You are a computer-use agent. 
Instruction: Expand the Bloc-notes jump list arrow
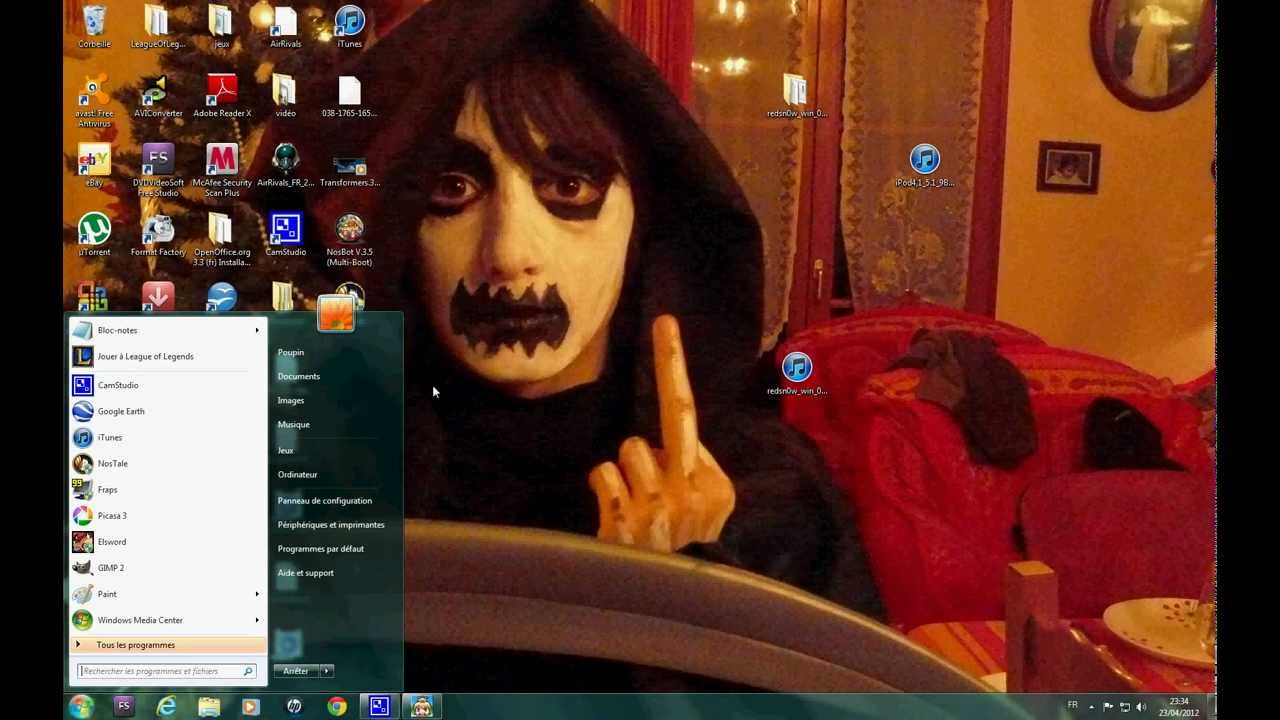257,330
